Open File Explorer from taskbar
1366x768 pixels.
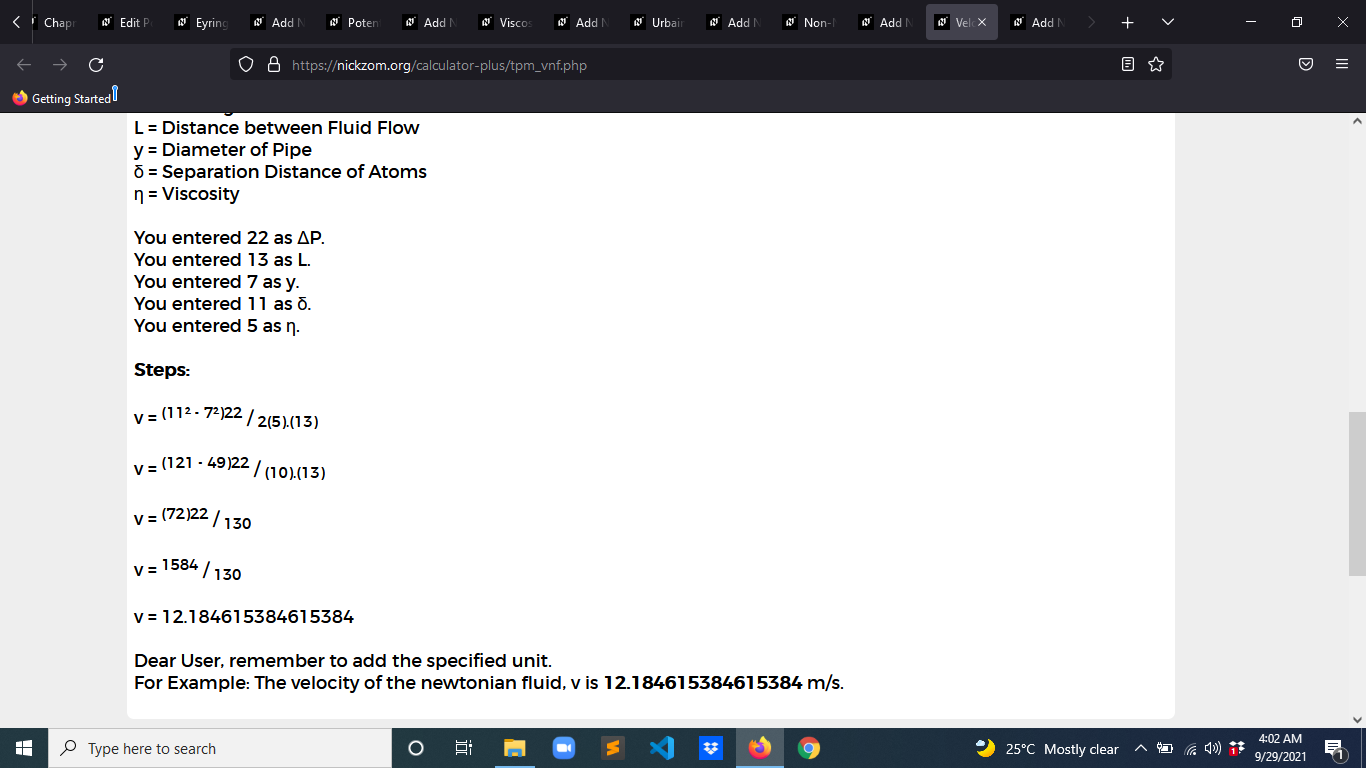tap(514, 748)
